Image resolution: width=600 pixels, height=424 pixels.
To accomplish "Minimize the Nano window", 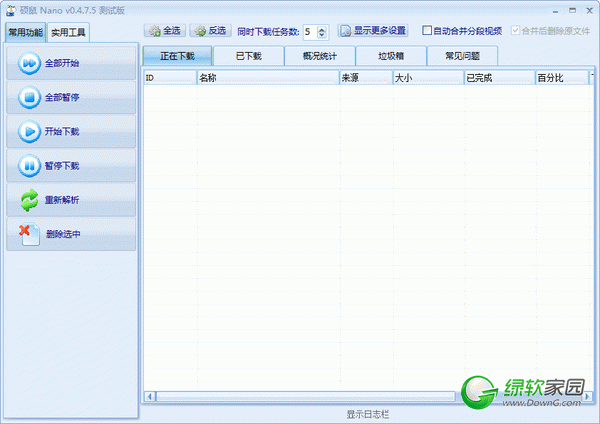I will [x=555, y=11].
